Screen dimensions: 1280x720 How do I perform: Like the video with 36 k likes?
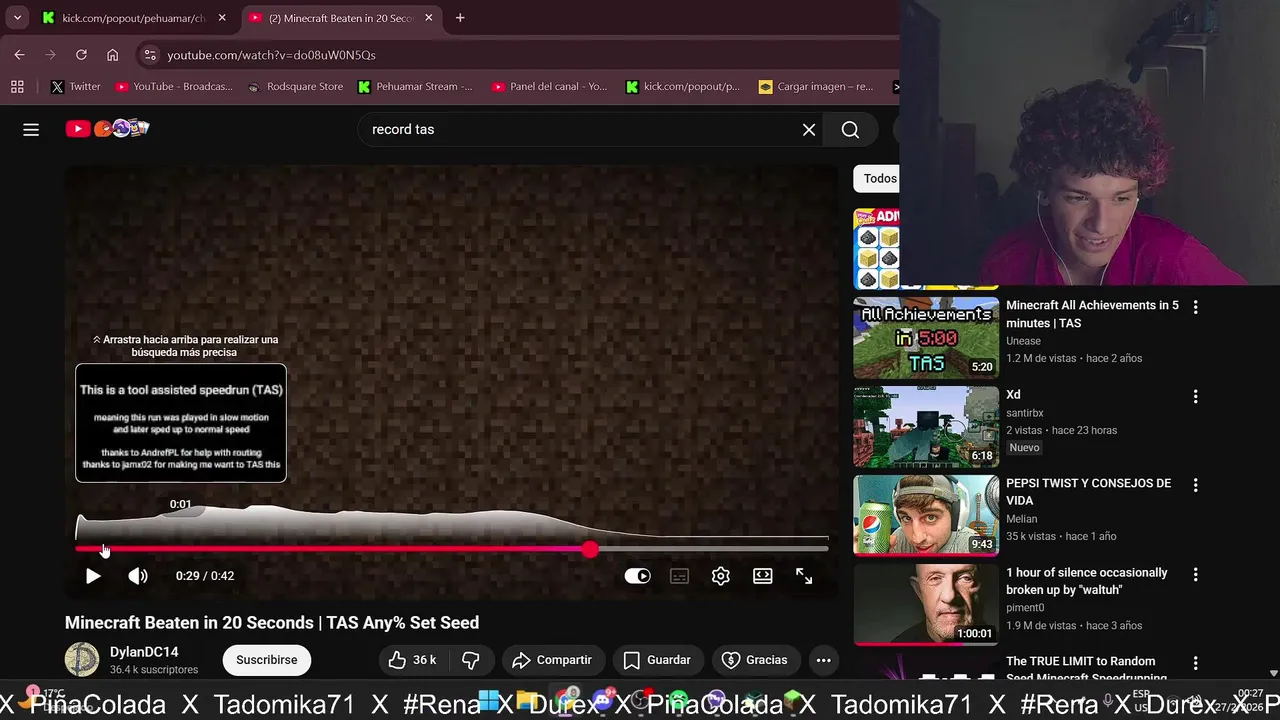(x=414, y=660)
